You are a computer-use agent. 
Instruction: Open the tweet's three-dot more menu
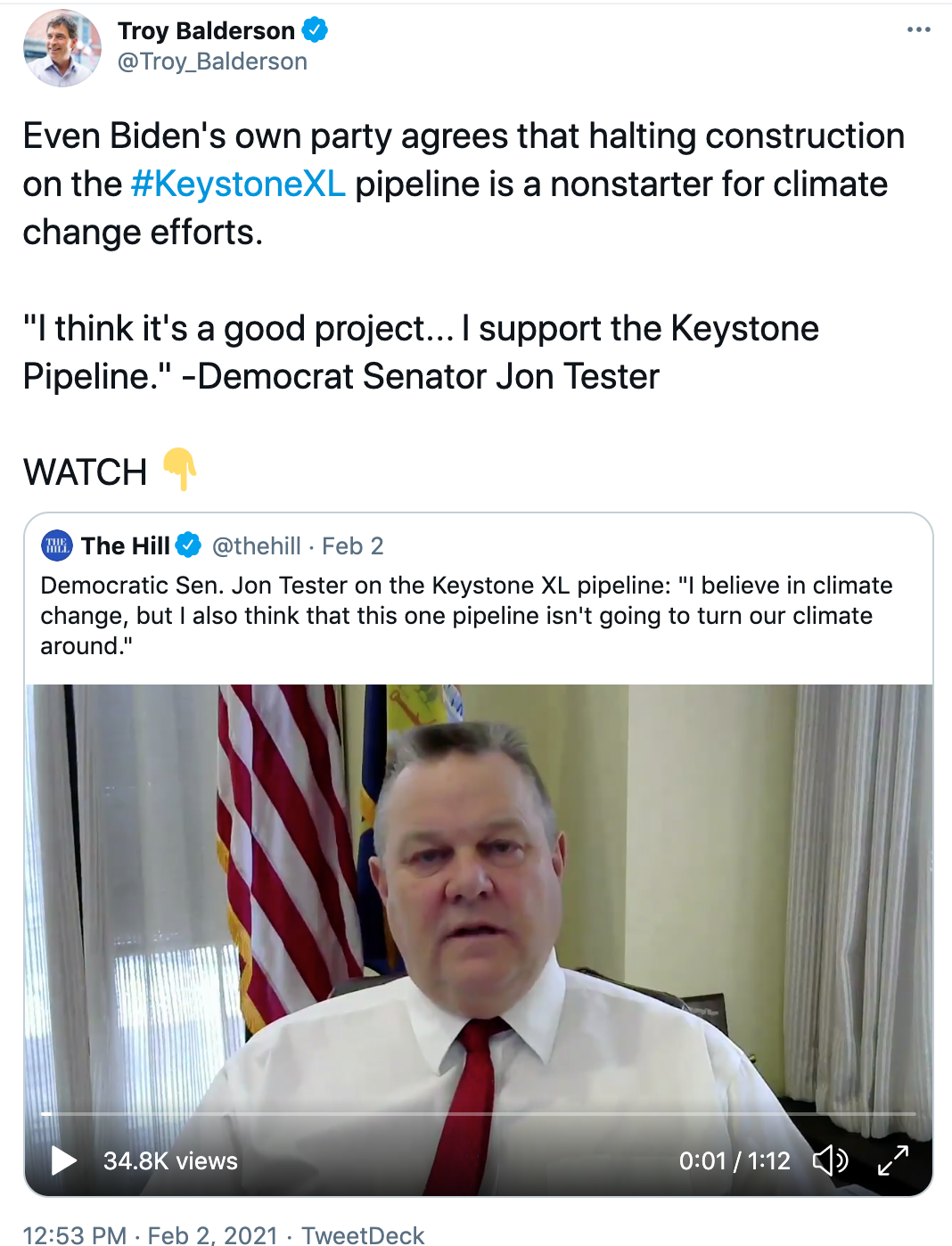(x=918, y=30)
